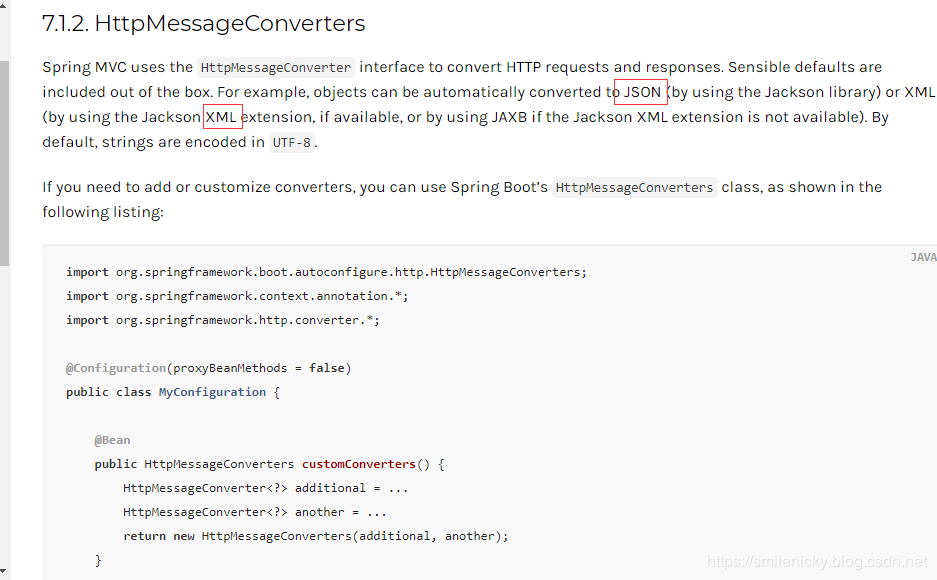The width and height of the screenshot is (937, 580).
Task: Click the return new HttpMessageConverters statement
Action: coord(315,536)
